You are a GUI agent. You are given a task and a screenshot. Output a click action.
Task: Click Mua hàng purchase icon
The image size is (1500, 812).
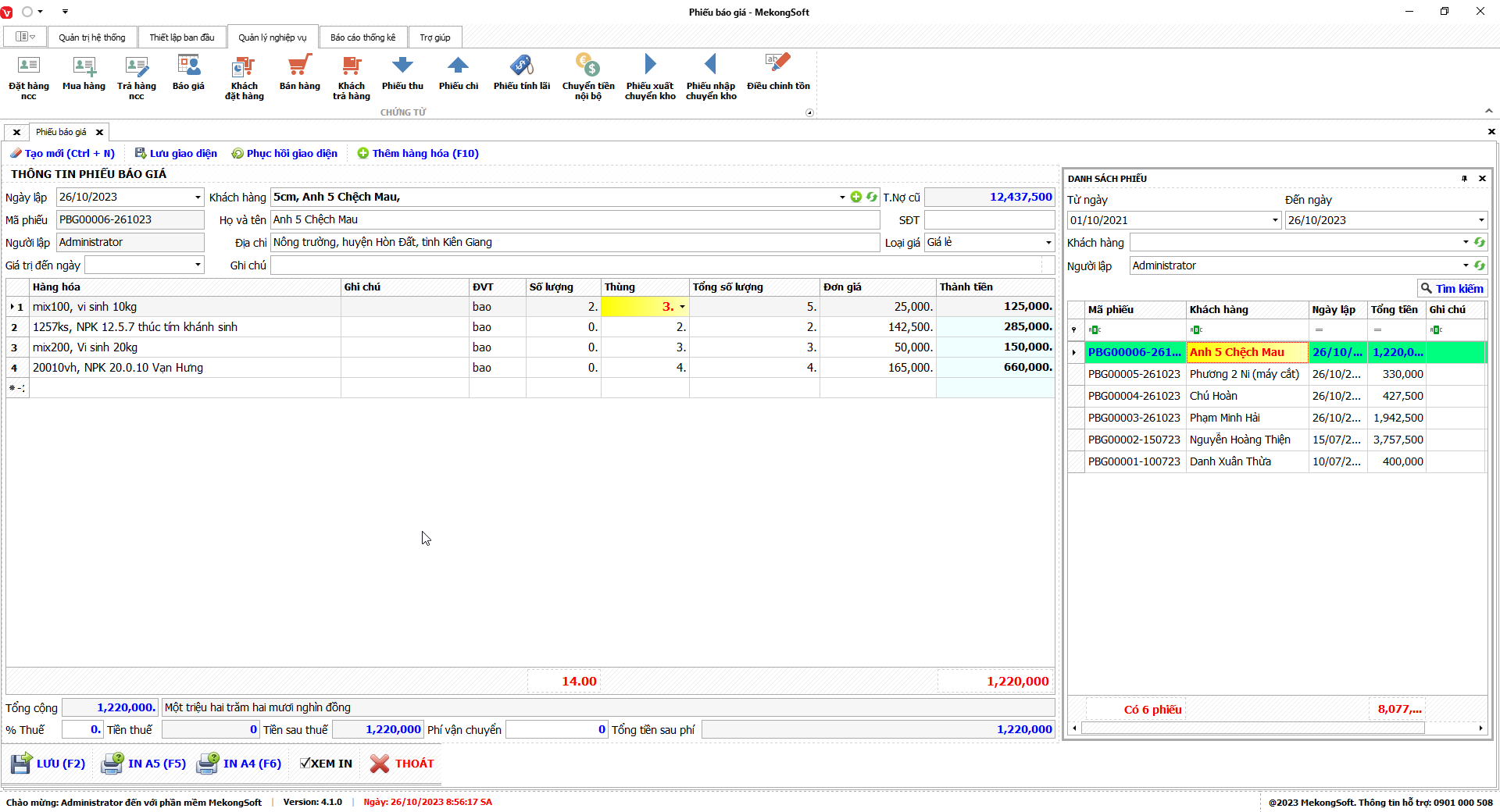[x=84, y=73]
